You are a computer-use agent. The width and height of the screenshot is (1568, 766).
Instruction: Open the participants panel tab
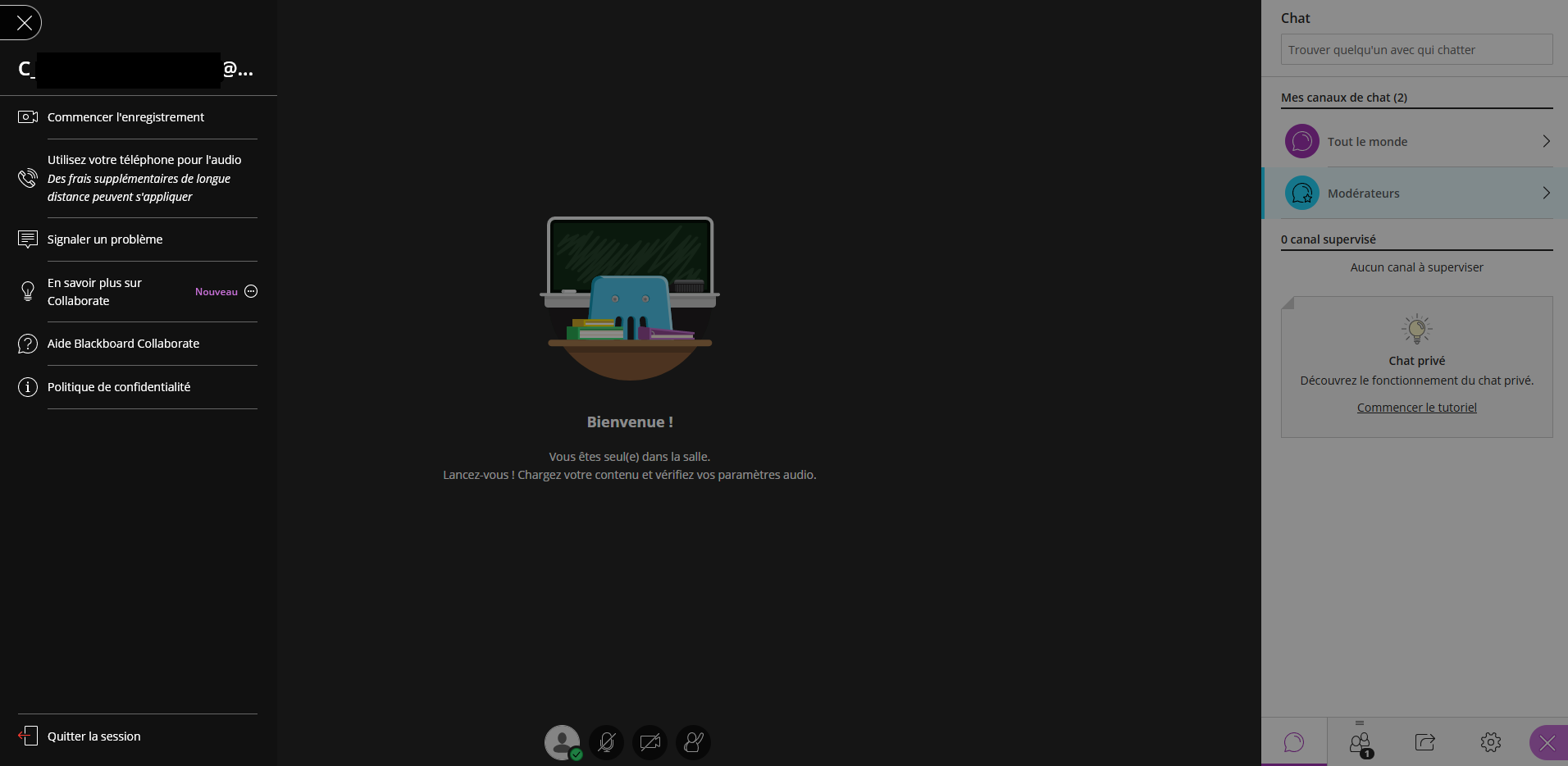[x=1360, y=743]
